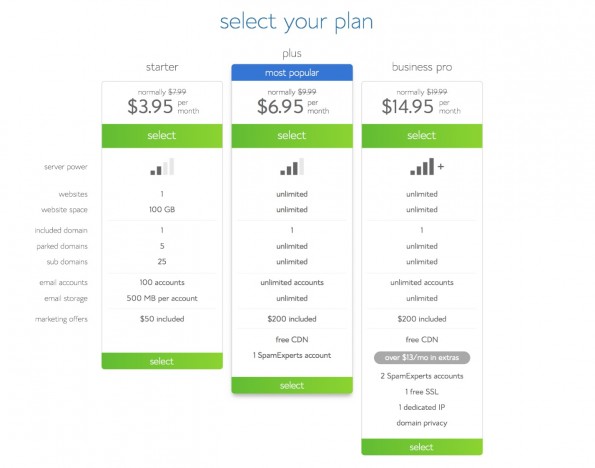The image size is (595, 468).
Task: Click the $3.95 per month price
Action: point(163,106)
